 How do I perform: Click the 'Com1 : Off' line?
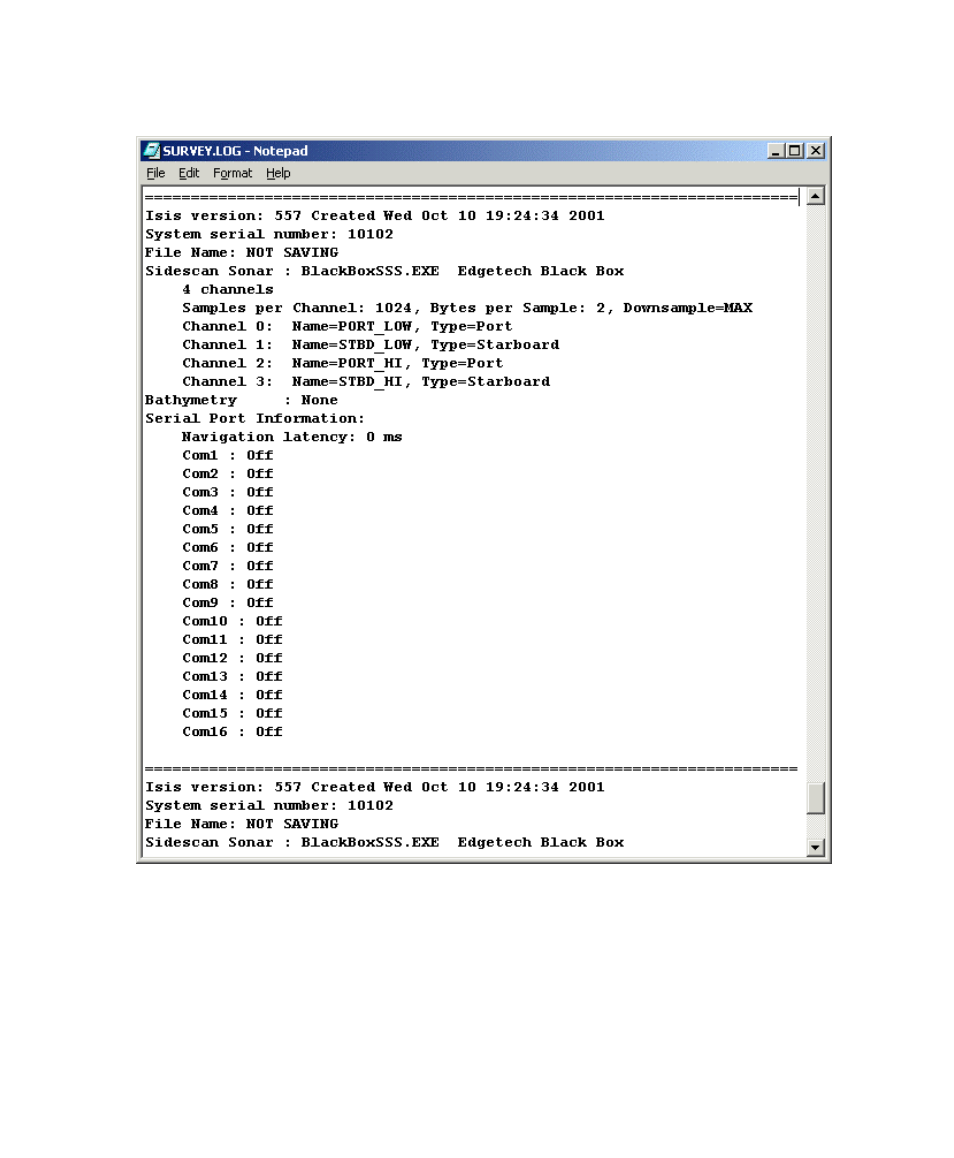pyautogui.click(x=227, y=456)
